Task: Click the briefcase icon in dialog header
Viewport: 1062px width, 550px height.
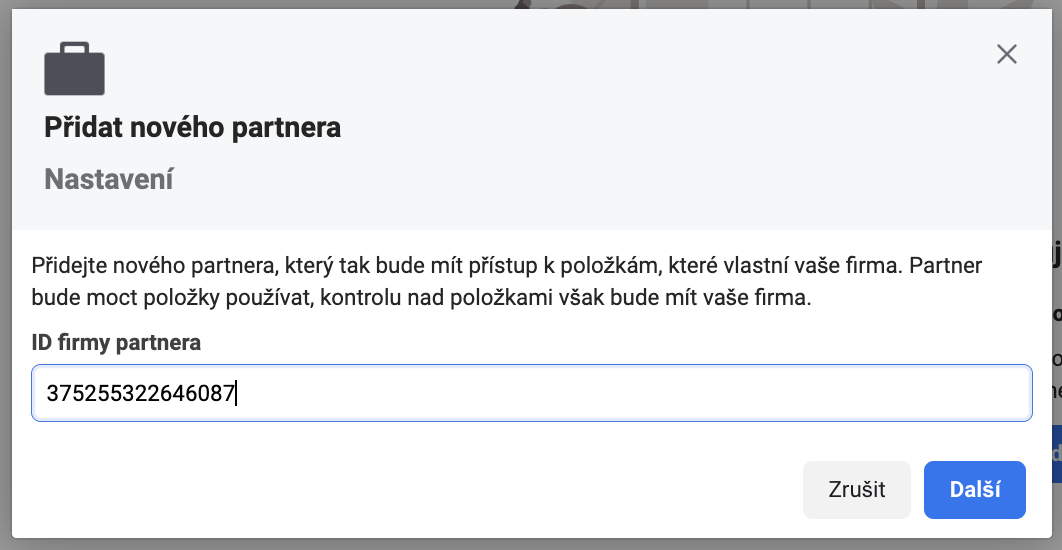Action: [75, 68]
